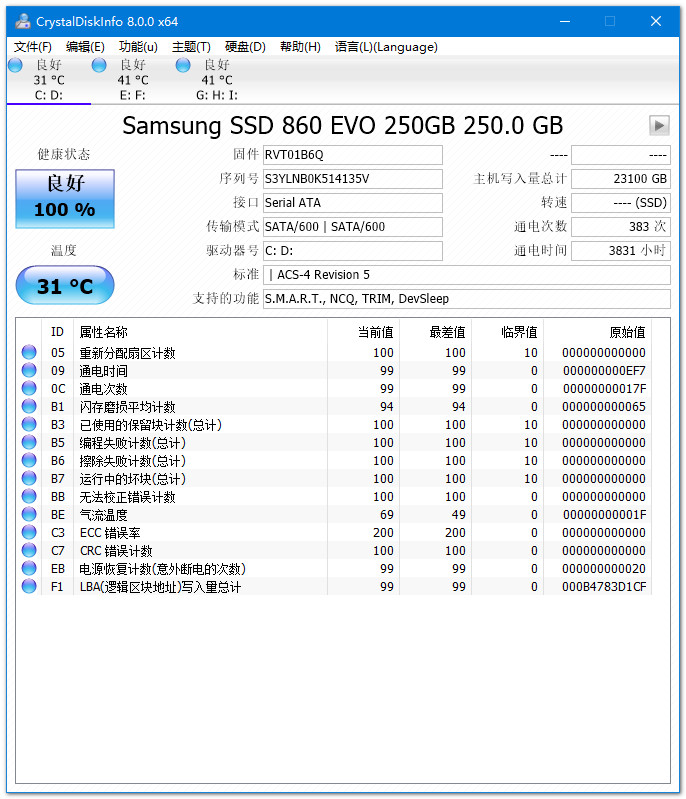Click status orb for attribute B1
The image size is (686, 799).
(29, 406)
